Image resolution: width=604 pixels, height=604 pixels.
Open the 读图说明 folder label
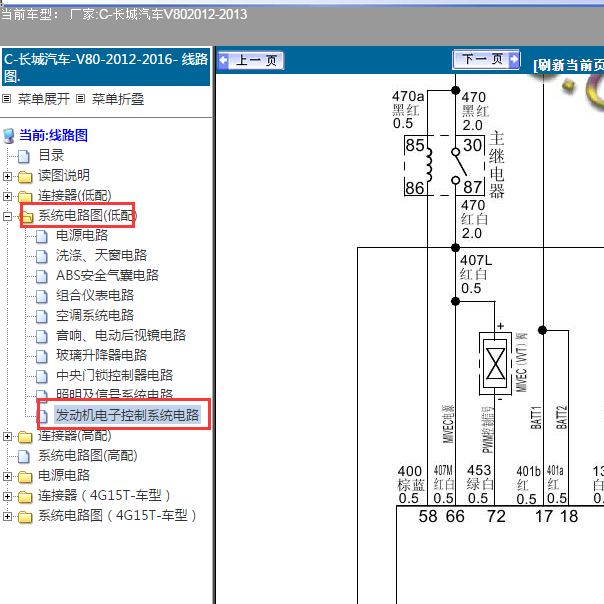(x=64, y=175)
